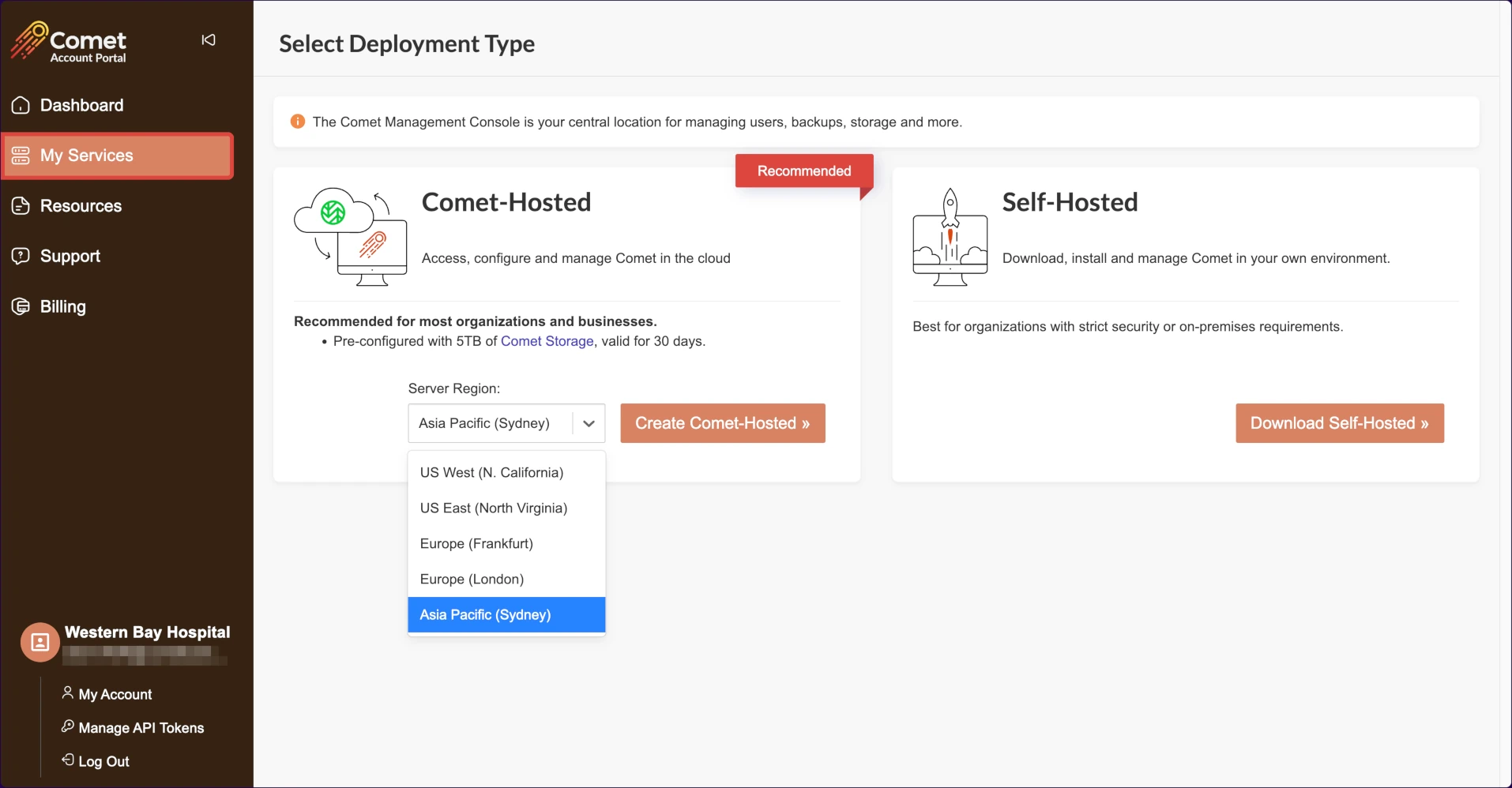Click the Billing coin icon
The height and width of the screenshot is (788, 1512).
point(21,306)
